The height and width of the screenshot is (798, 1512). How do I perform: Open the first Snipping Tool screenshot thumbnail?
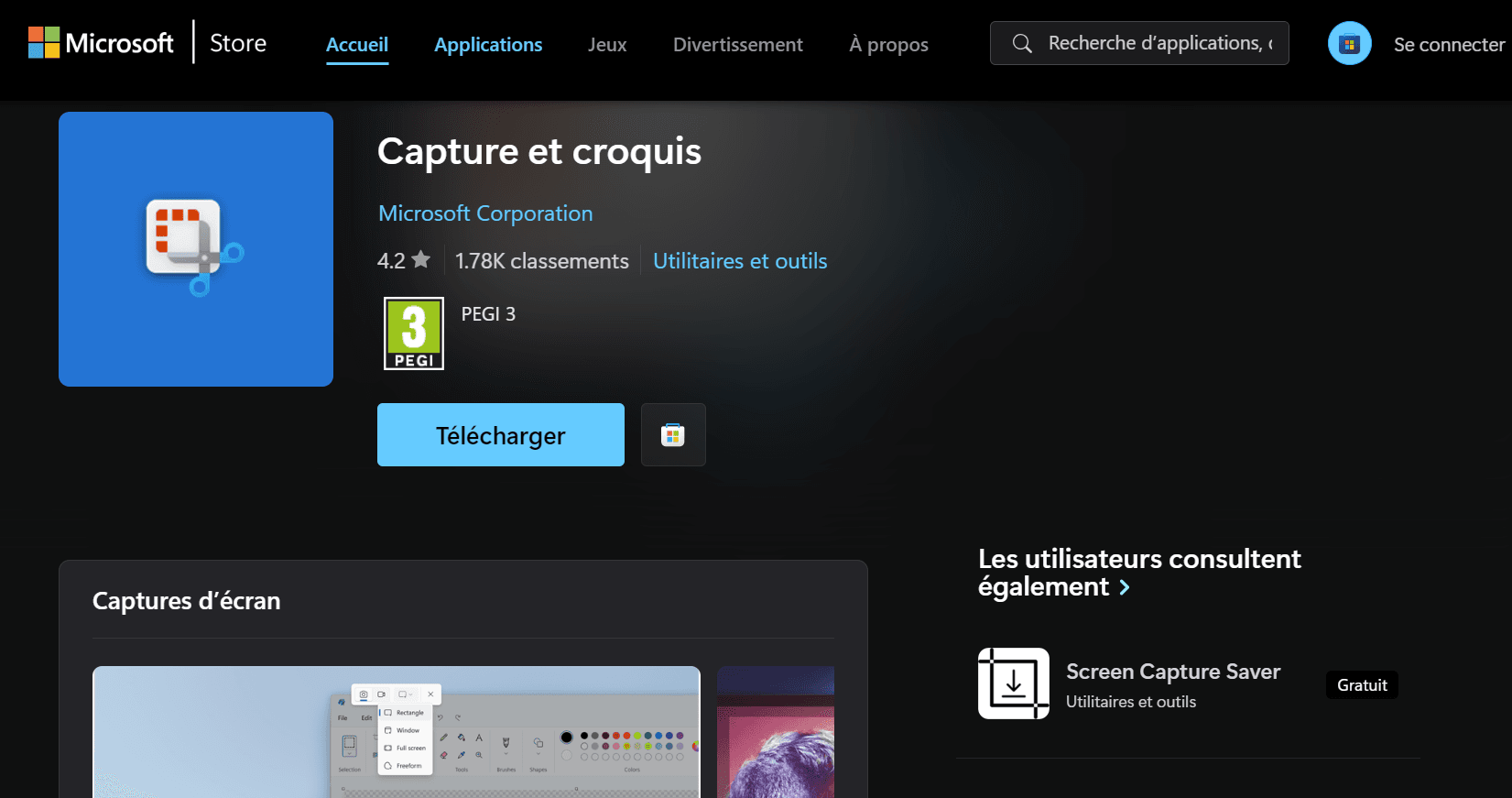coord(397,732)
